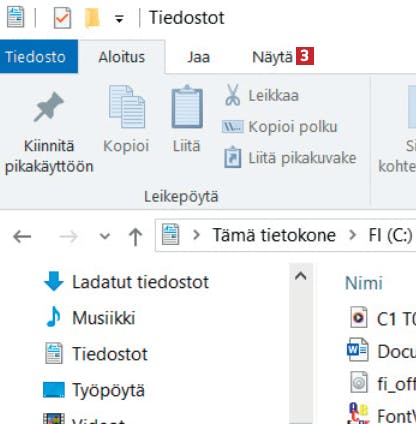Switch to the Jaa ribbon tab
The height and width of the screenshot is (424, 416).
(198, 57)
